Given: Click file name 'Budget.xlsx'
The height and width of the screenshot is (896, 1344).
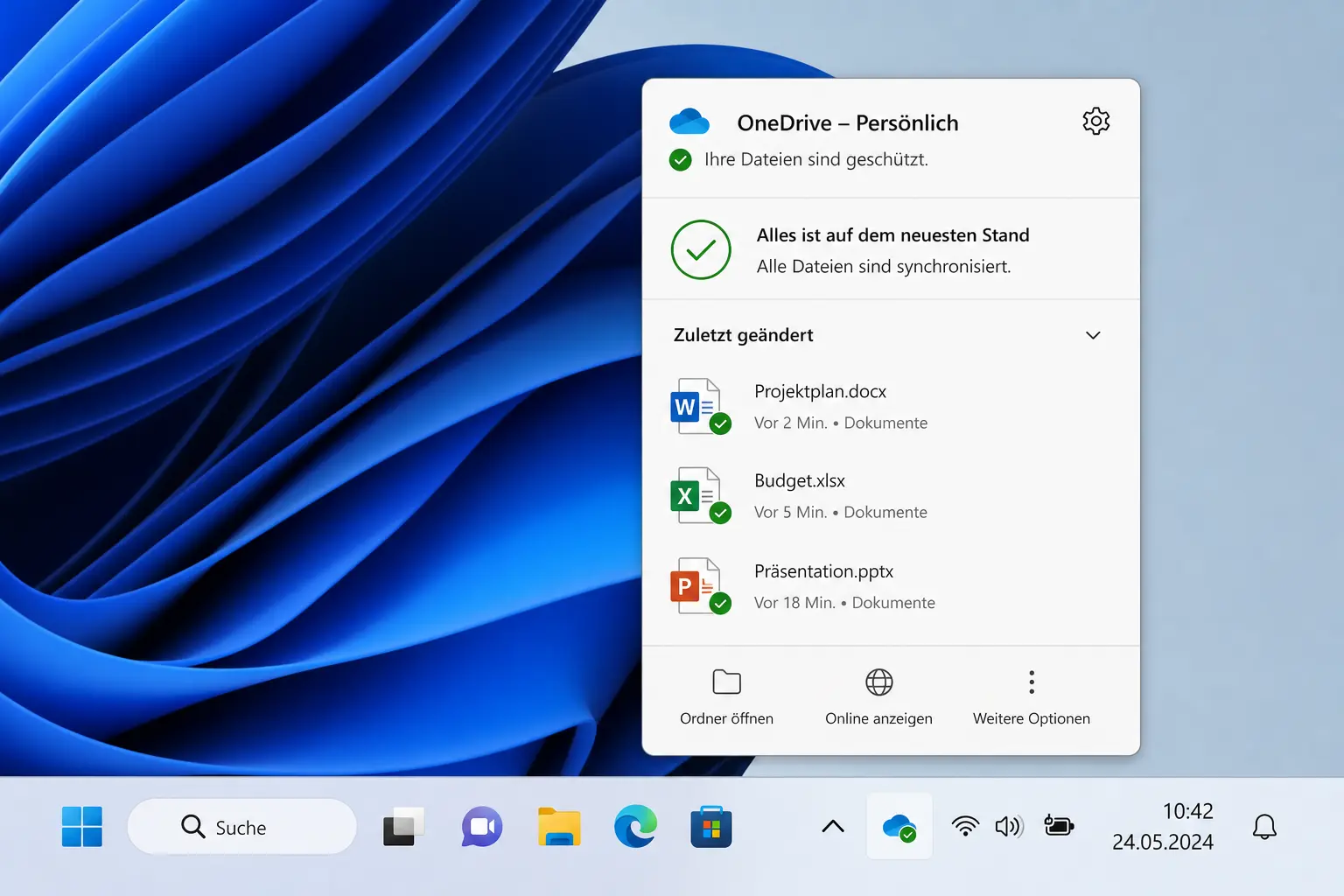Looking at the screenshot, I should pos(800,480).
